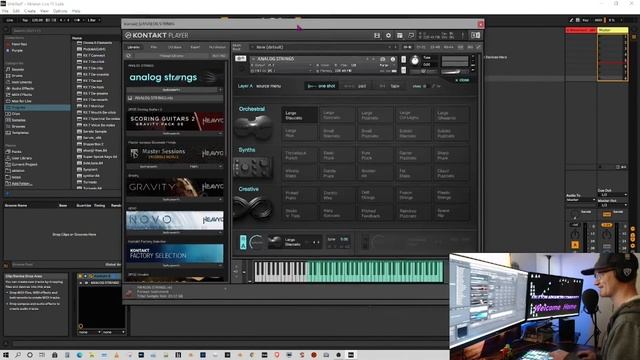640x360 pixels.
Task: Switch to the Expert tab in Kontakt
Action: [x=195, y=47]
